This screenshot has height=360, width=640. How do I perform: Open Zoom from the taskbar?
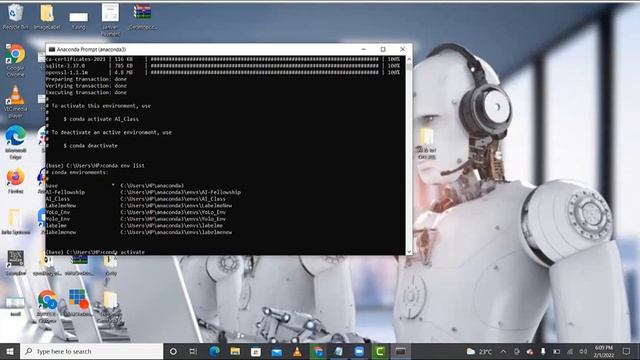click(359, 351)
